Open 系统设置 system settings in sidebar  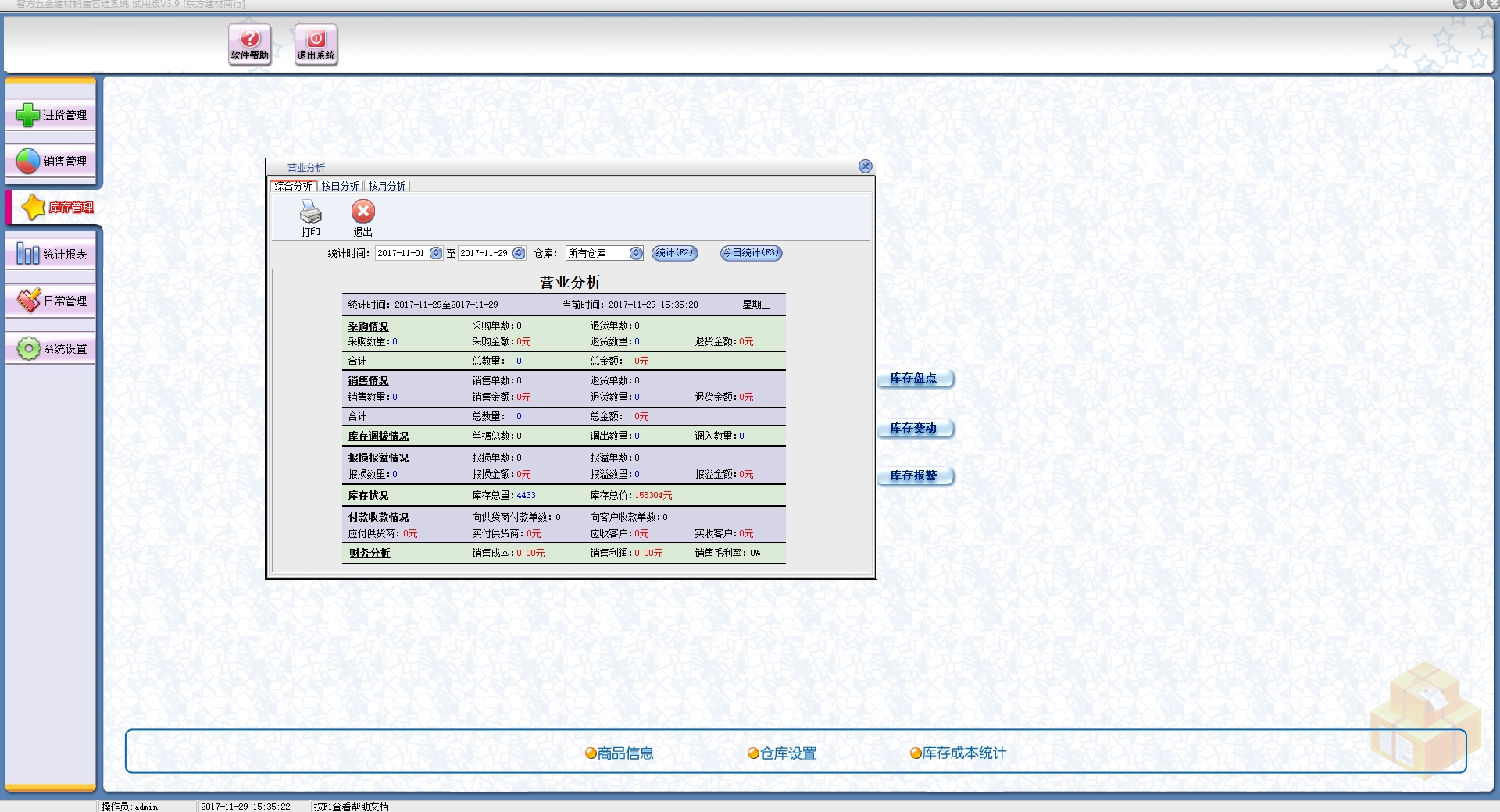(x=52, y=348)
